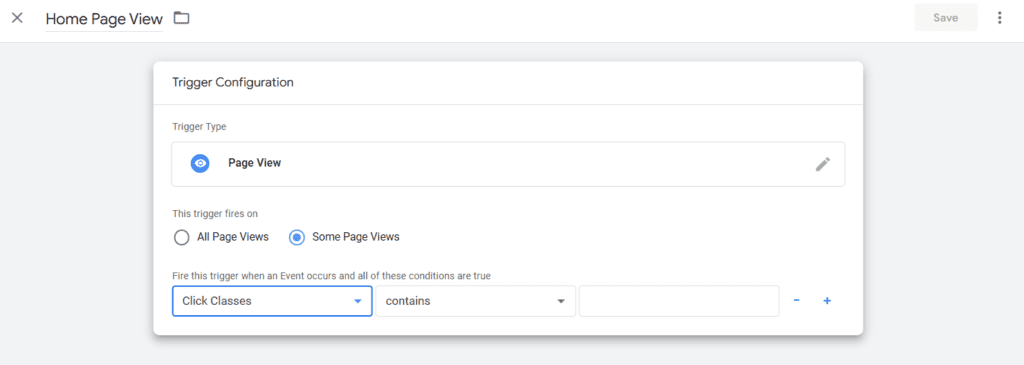
Task: Click the Home Page View trigger name field
Action: (x=104, y=19)
